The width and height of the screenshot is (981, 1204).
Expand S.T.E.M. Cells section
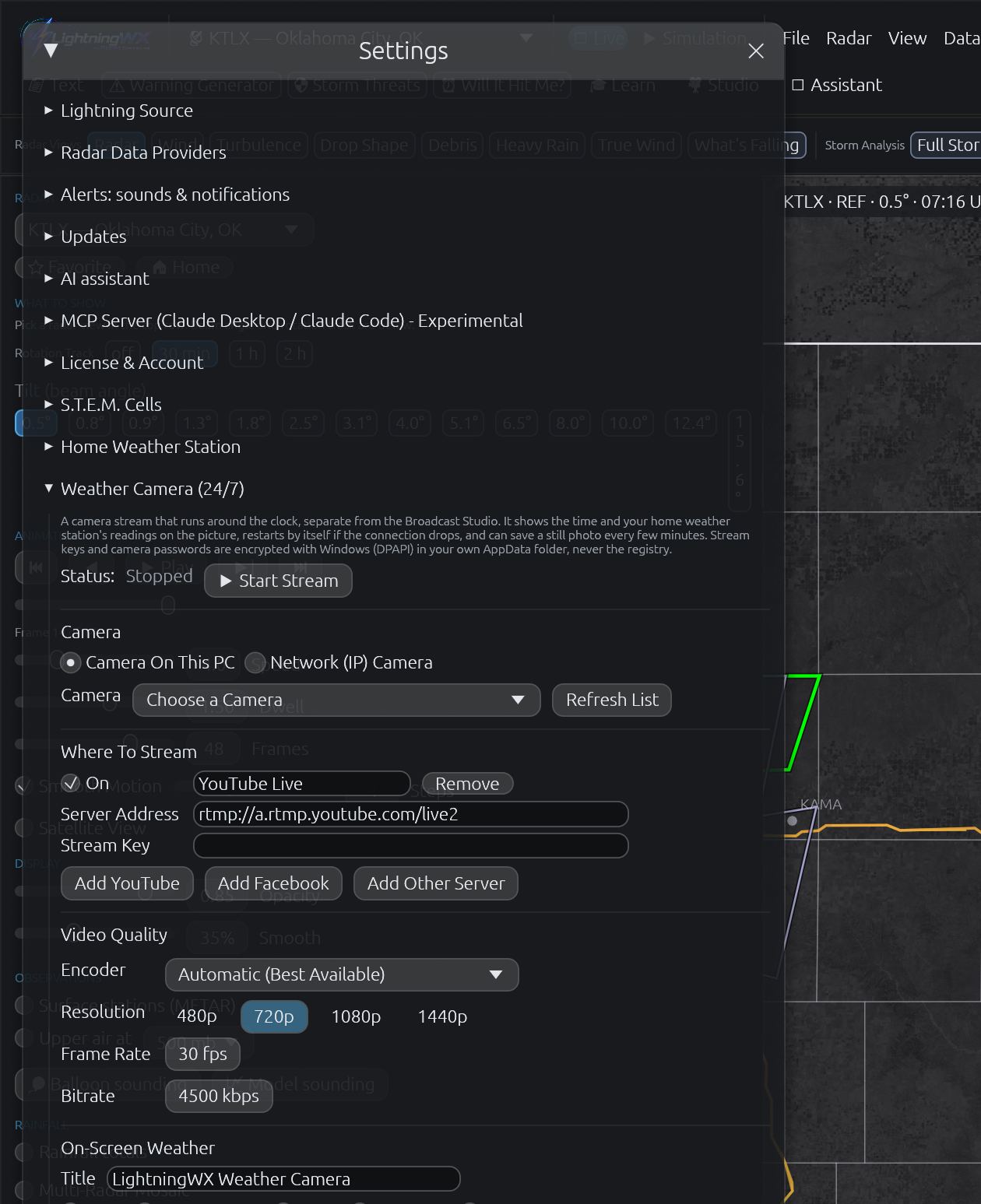click(104, 405)
